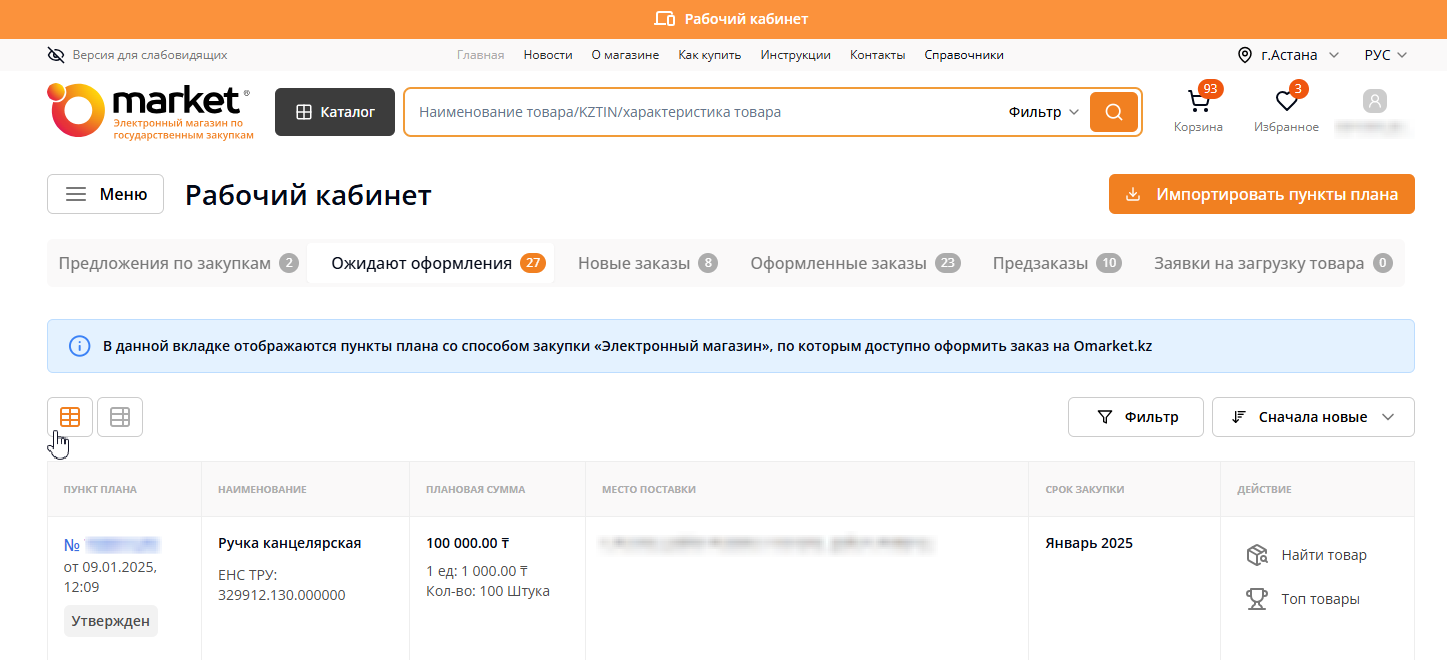This screenshot has width=1447, height=660.
Task: Click the Рабочий кабинет top orange bar
Action: (x=723, y=19)
